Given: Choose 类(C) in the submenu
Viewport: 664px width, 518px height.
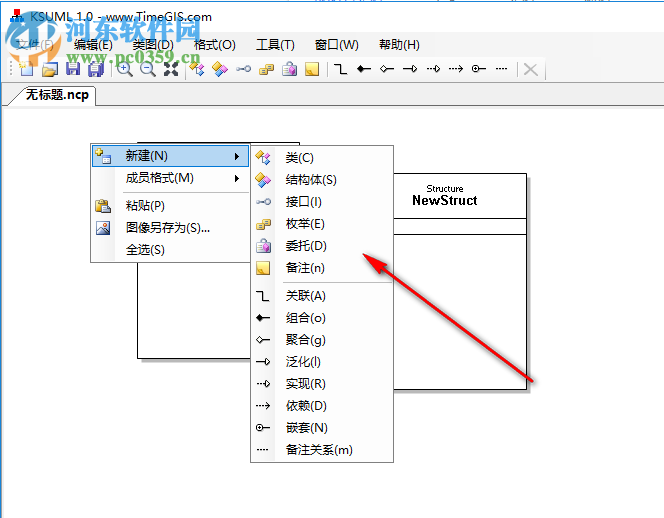Looking at the screenshot, I should (x=322, y=158).
